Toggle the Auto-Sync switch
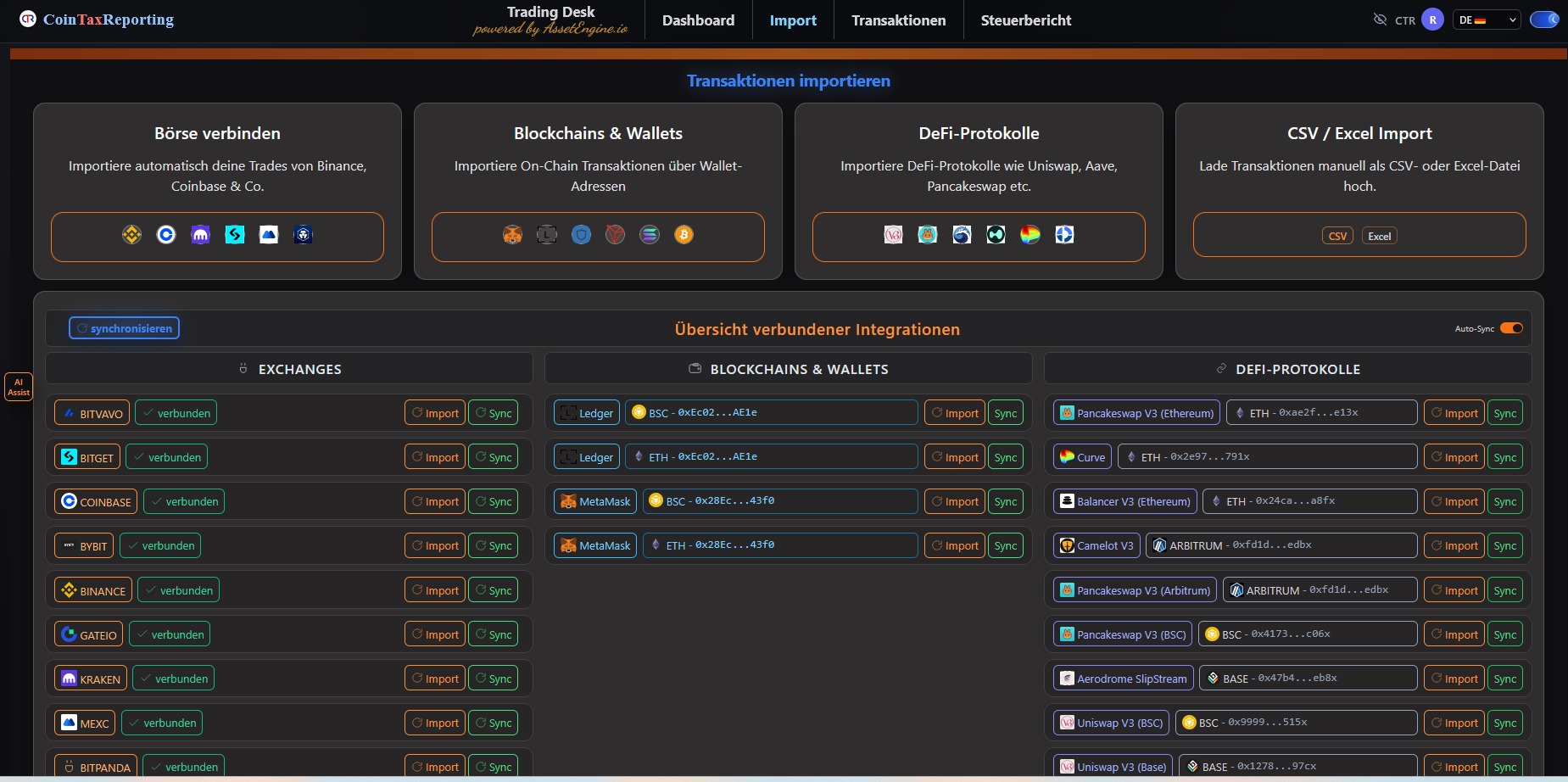Image resolution: width=1568 pixels, height=782 pixels. [1512, 328]
